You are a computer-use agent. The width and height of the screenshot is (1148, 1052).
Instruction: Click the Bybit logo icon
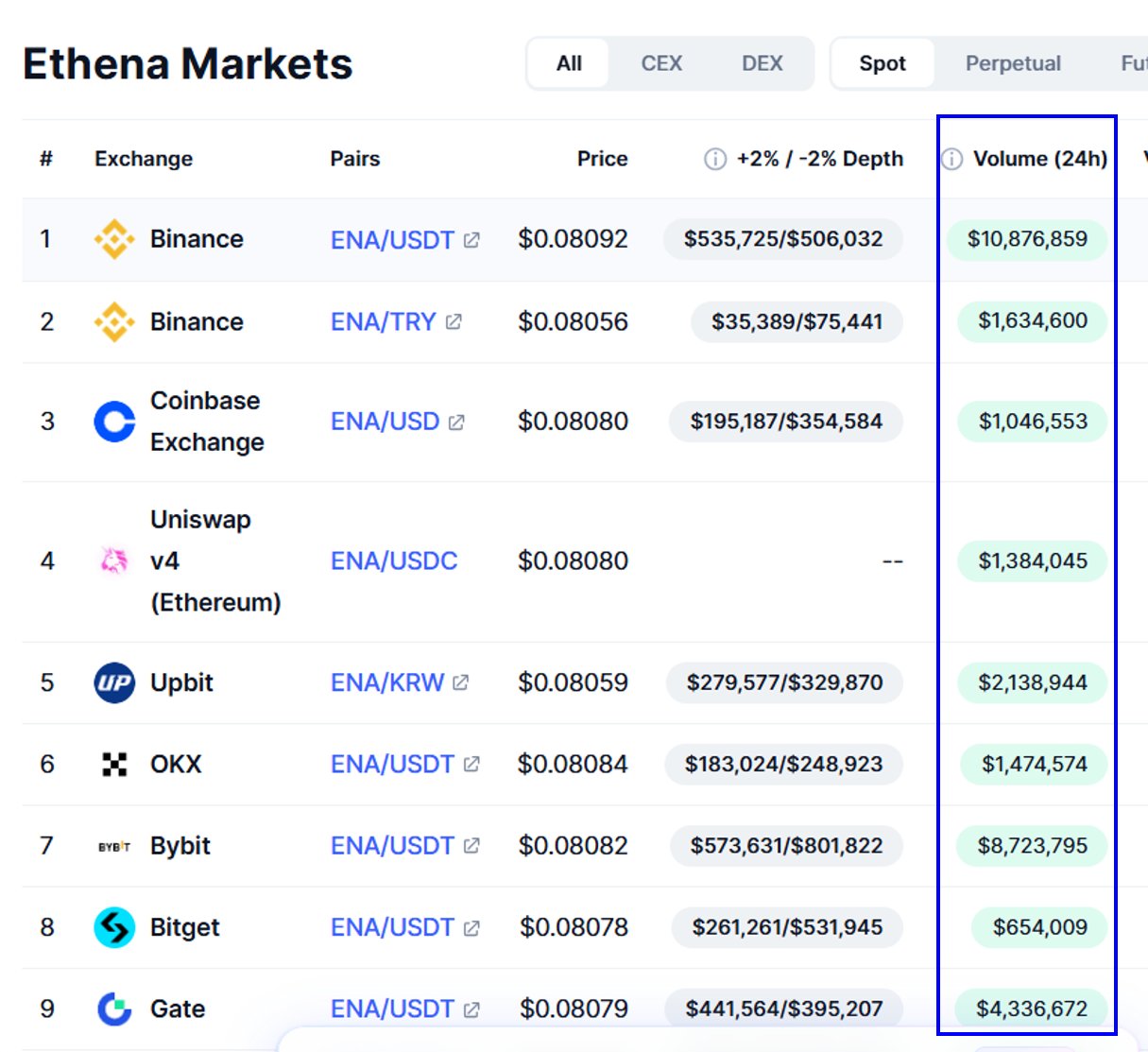point(114,846)
